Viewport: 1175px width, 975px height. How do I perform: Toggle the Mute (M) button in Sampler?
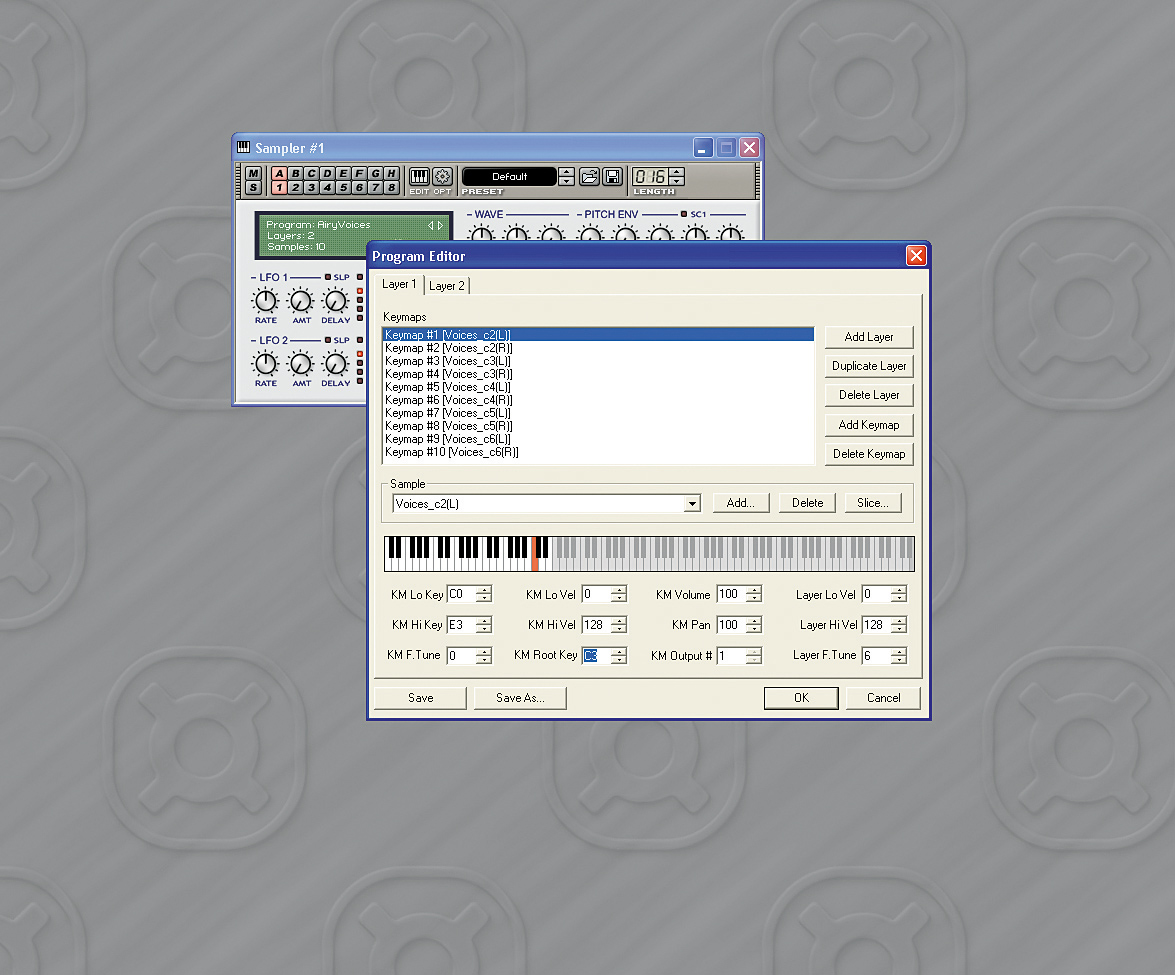253,174
